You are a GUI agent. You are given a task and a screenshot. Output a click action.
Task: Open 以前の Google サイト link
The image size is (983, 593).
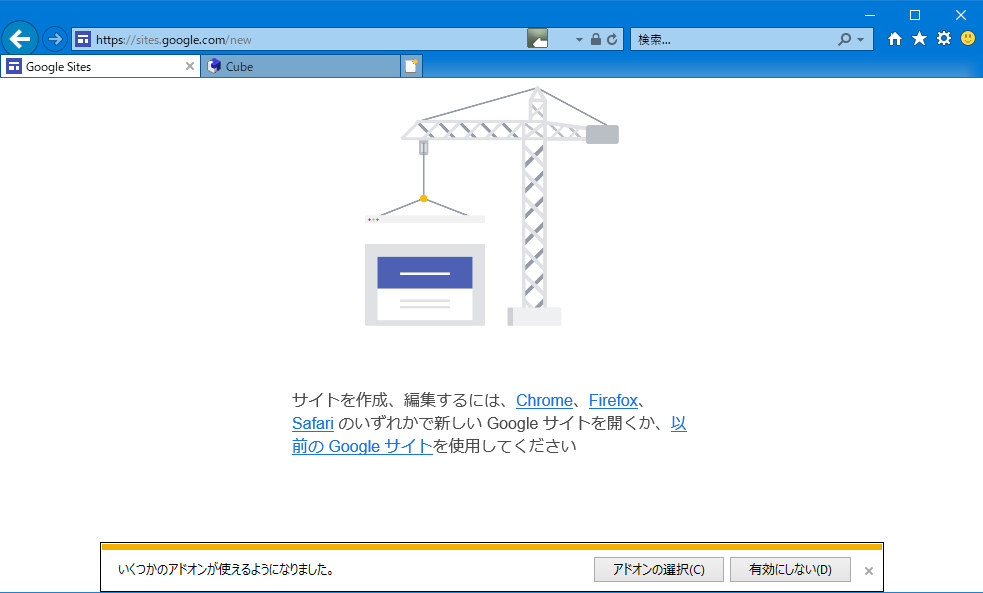coord(362,446)
